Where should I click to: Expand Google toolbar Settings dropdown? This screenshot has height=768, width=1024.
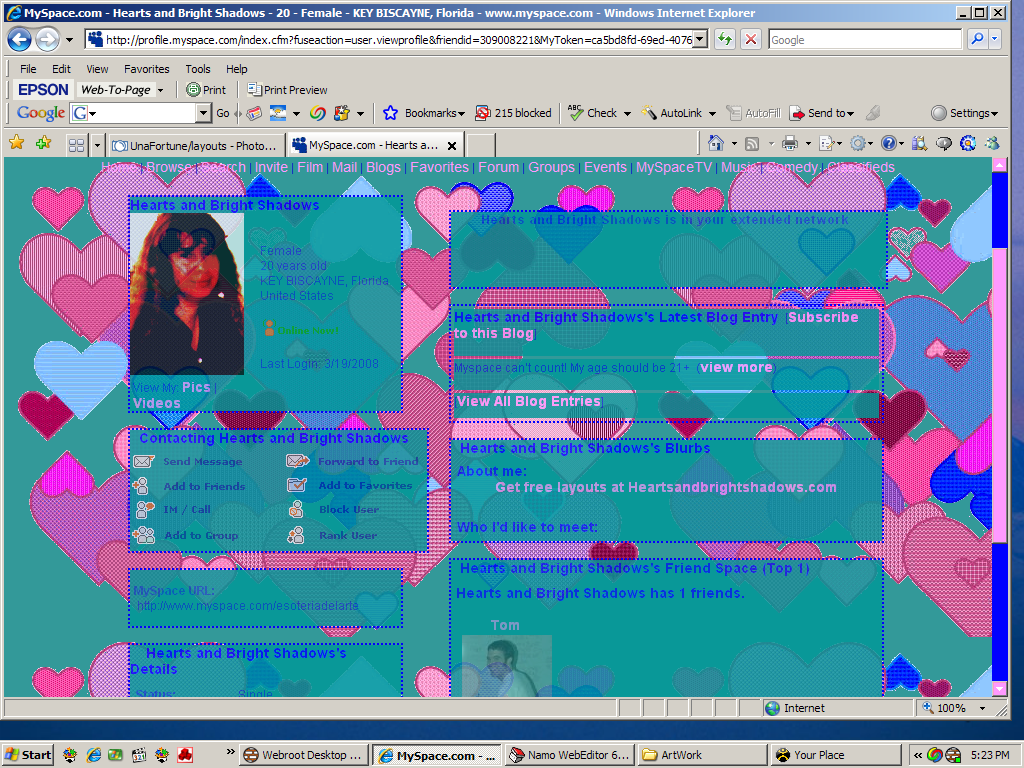click(x=995, y=114)
